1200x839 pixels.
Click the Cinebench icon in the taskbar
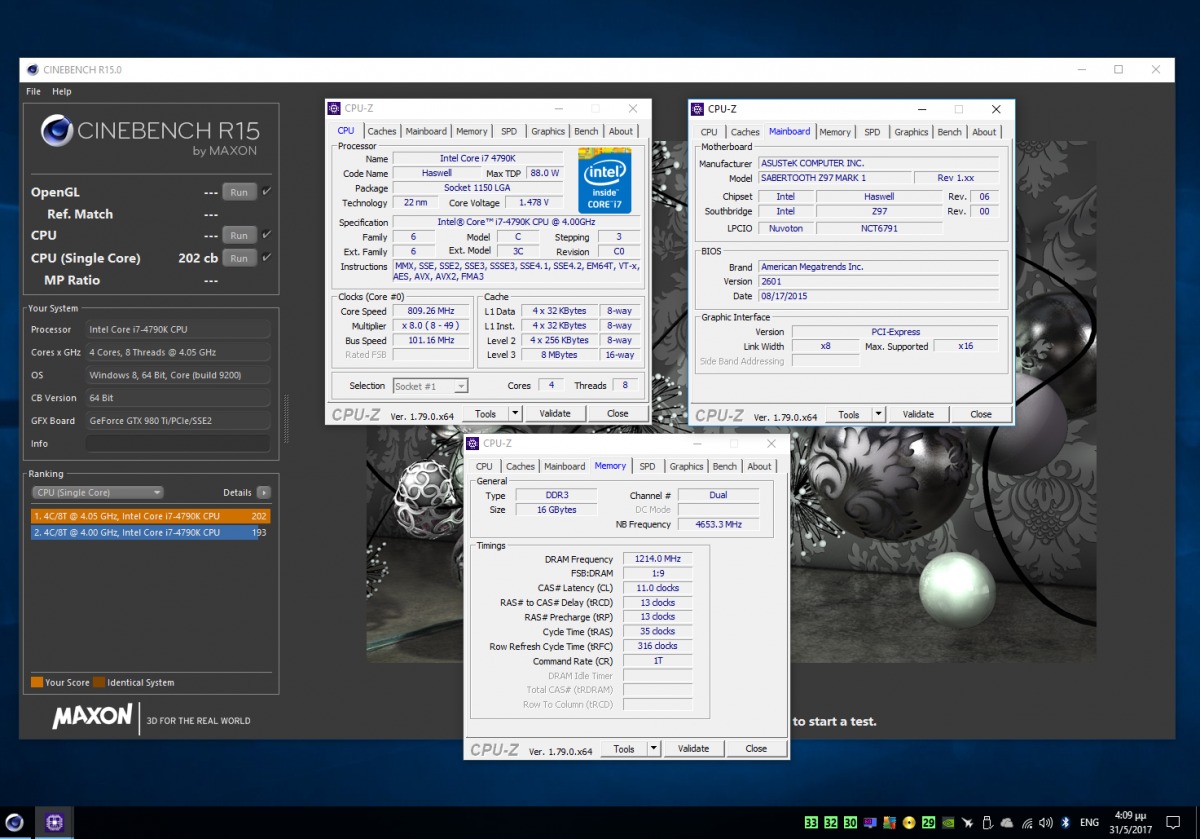(15, 822)
